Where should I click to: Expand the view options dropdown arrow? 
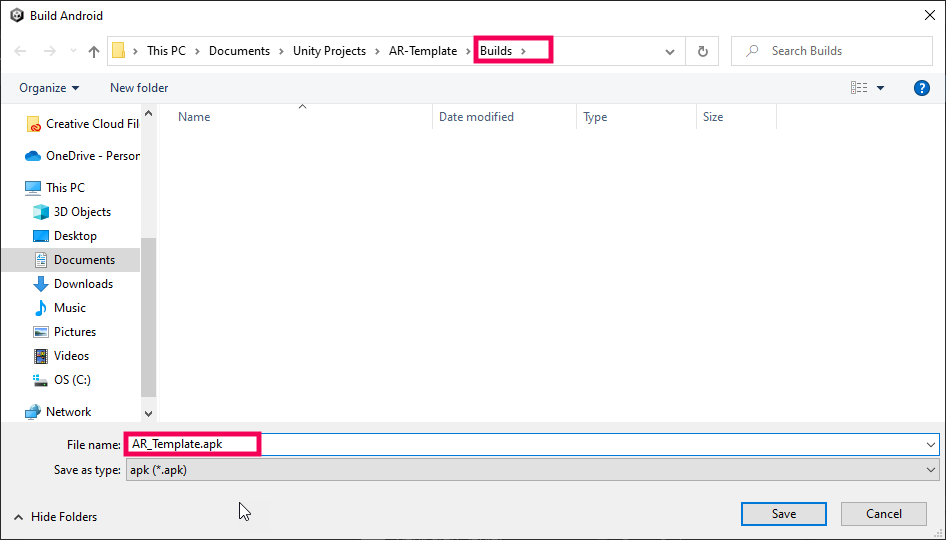coord(881,88)
